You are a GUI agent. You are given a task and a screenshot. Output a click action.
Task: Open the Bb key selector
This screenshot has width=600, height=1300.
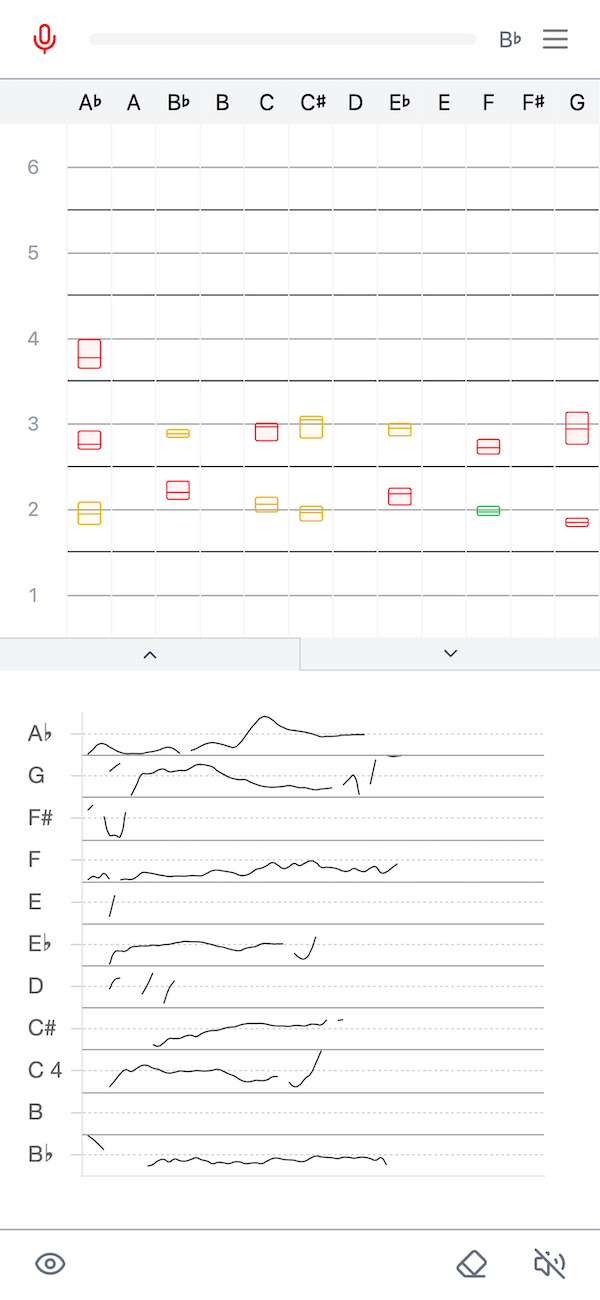click(x=510, y=39)
